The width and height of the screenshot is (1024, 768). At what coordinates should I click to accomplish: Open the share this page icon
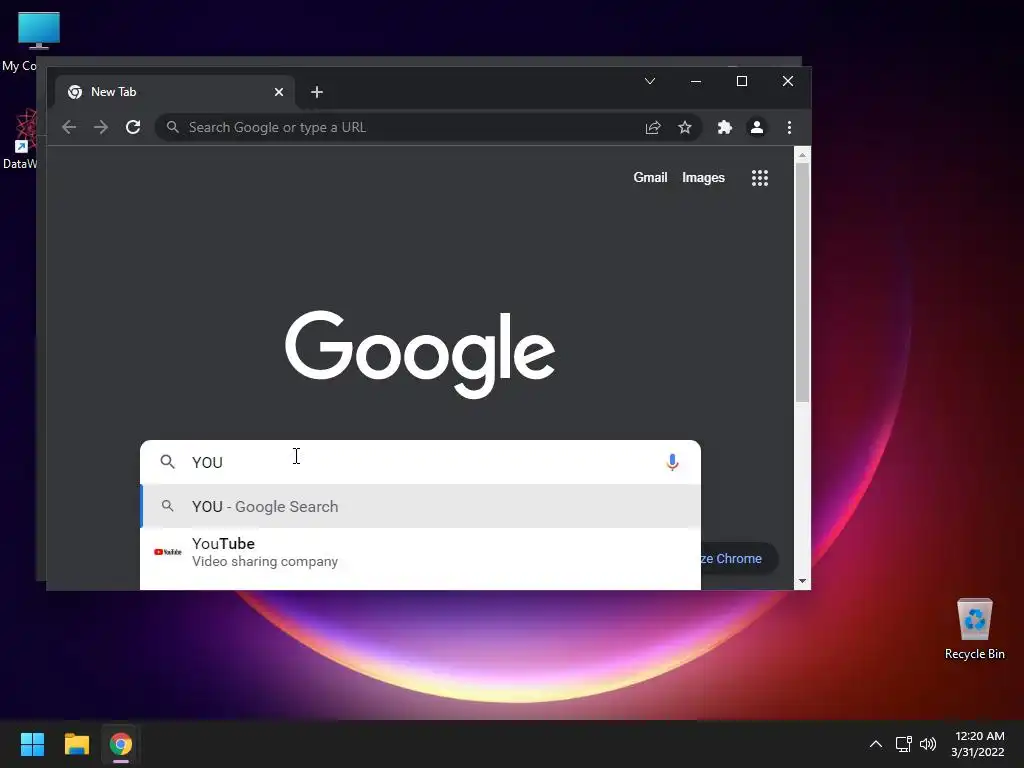(x=653, y=127)
